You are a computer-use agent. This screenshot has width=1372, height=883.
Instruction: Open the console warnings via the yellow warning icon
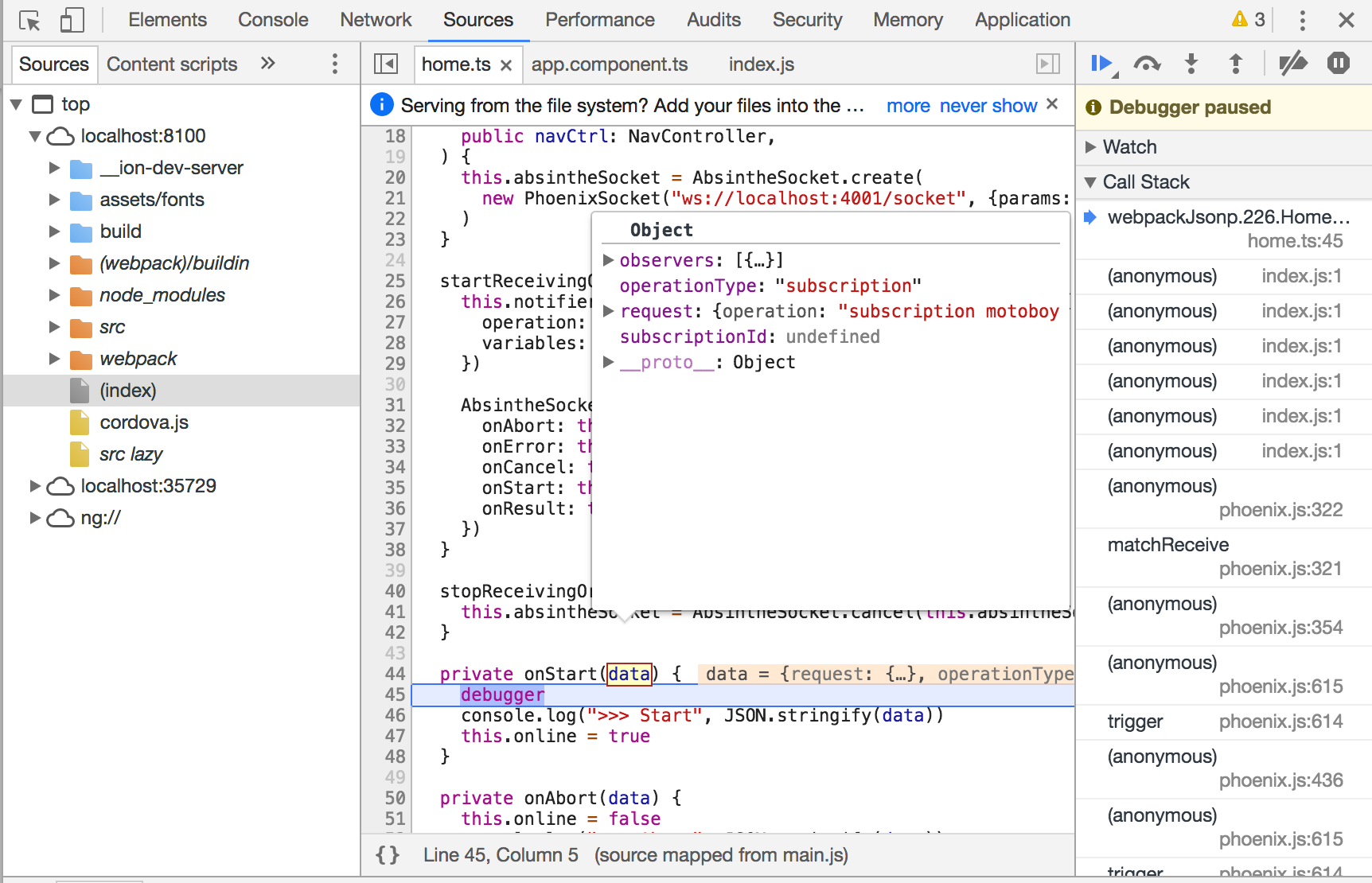click(1241, 20)
